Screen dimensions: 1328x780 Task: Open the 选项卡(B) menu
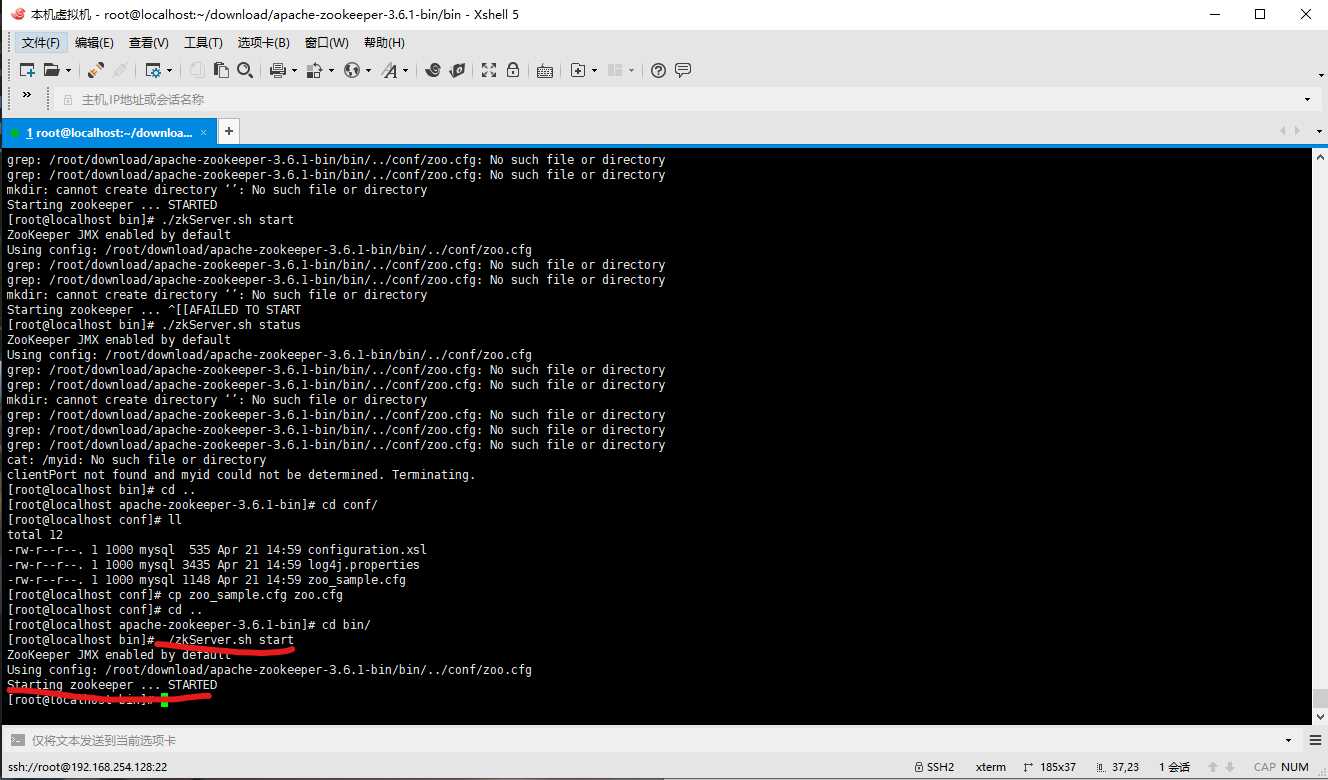pos(264,43)
